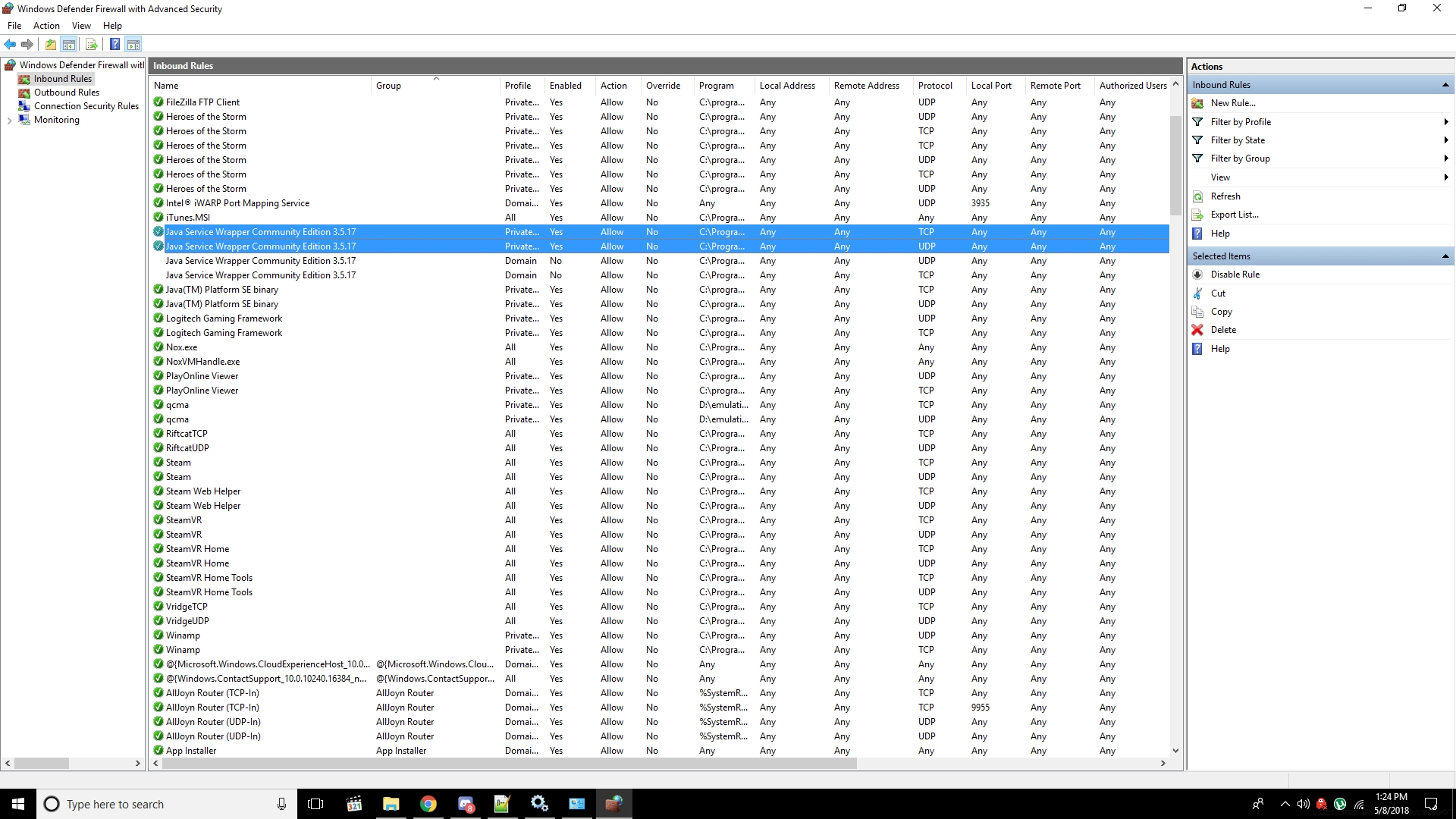Image resolution: width=1456 pixels, height=819 pixels.
Task: Click the Cut scissors icon
Action: click(x=1197, y=293)
